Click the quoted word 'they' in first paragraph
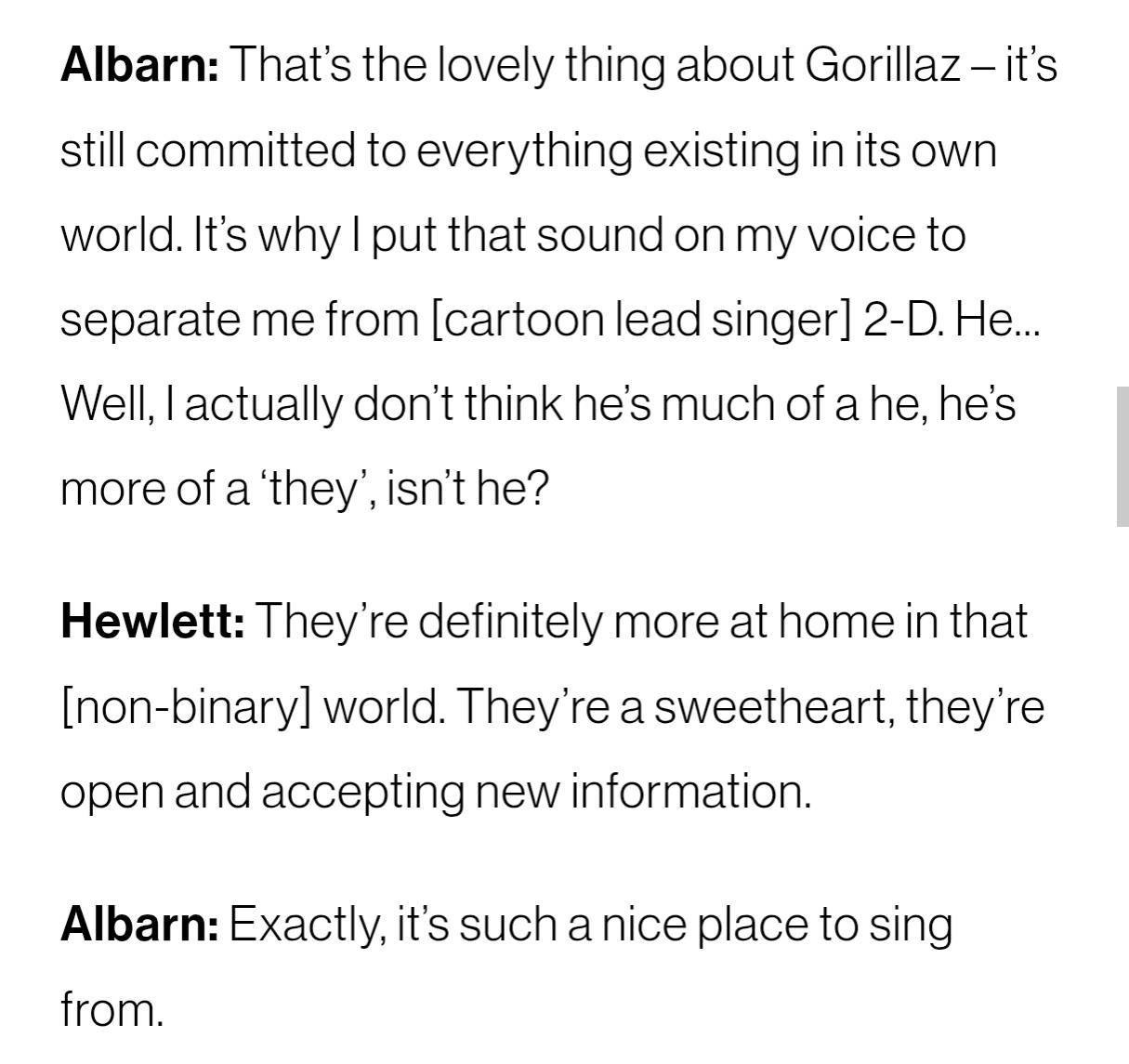 click(313, 489)
